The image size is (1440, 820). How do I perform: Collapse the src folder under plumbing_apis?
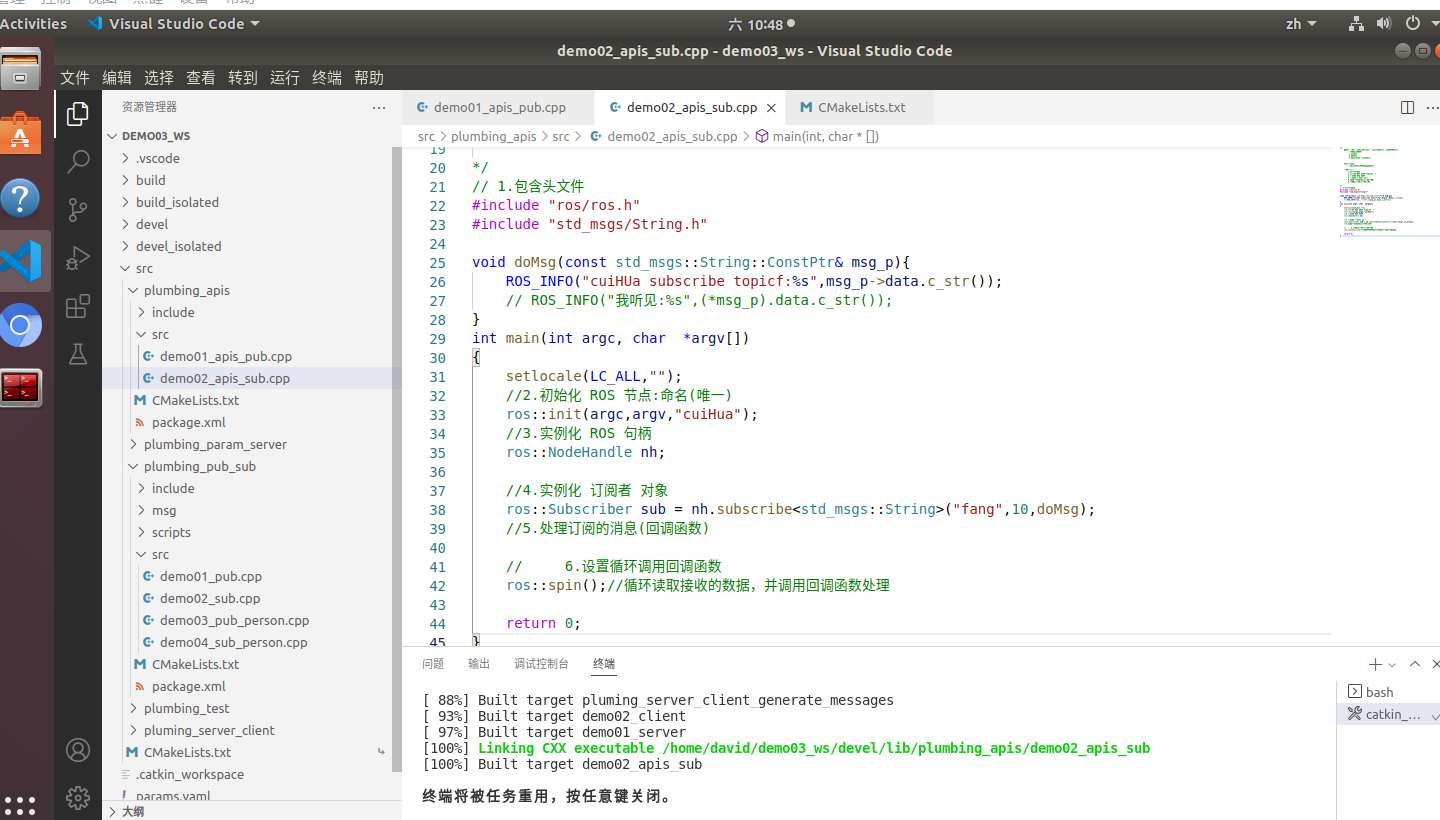pyautogui.click(x=143, y=334)
